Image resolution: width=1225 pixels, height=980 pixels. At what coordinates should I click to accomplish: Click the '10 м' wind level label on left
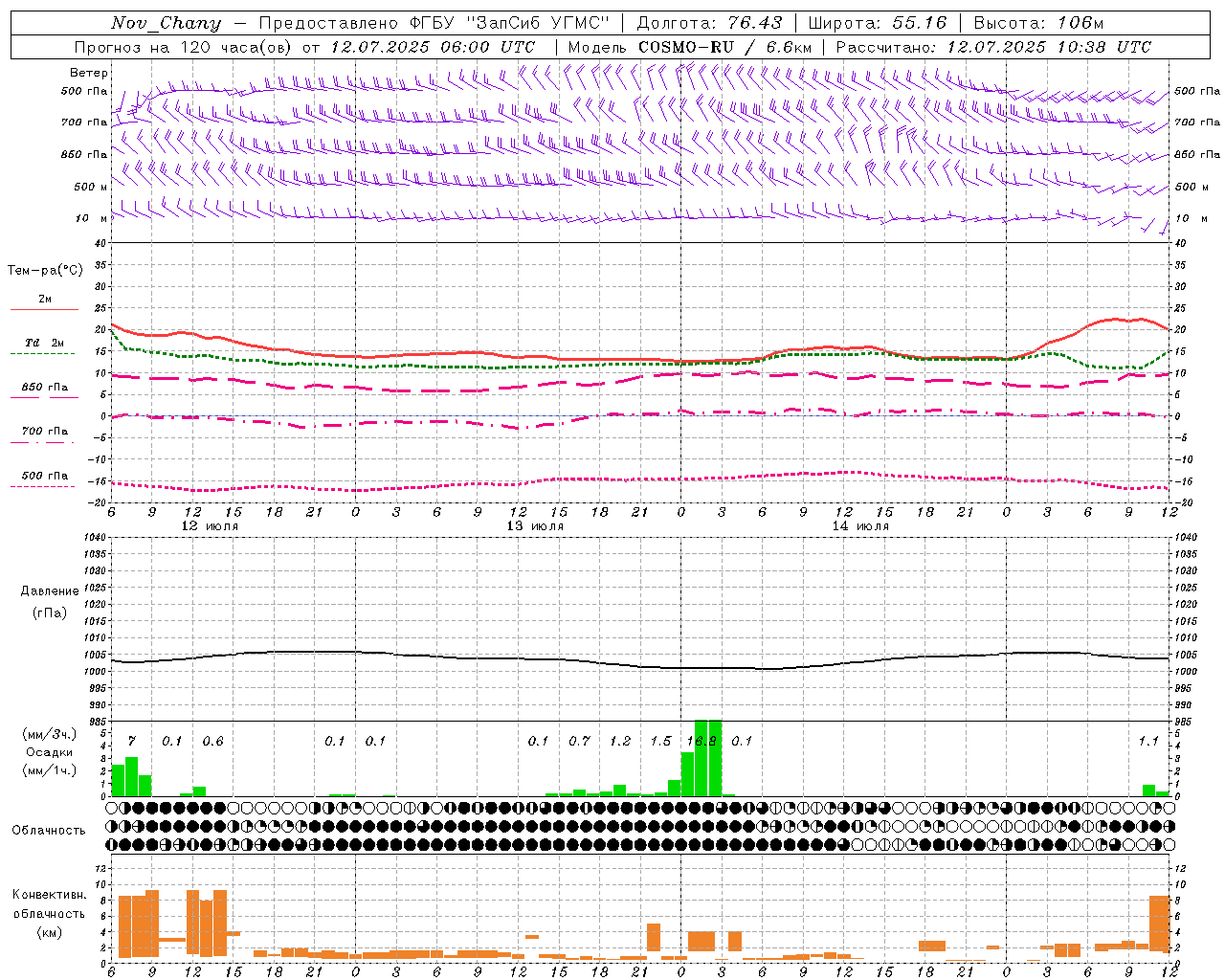[92, 218]
